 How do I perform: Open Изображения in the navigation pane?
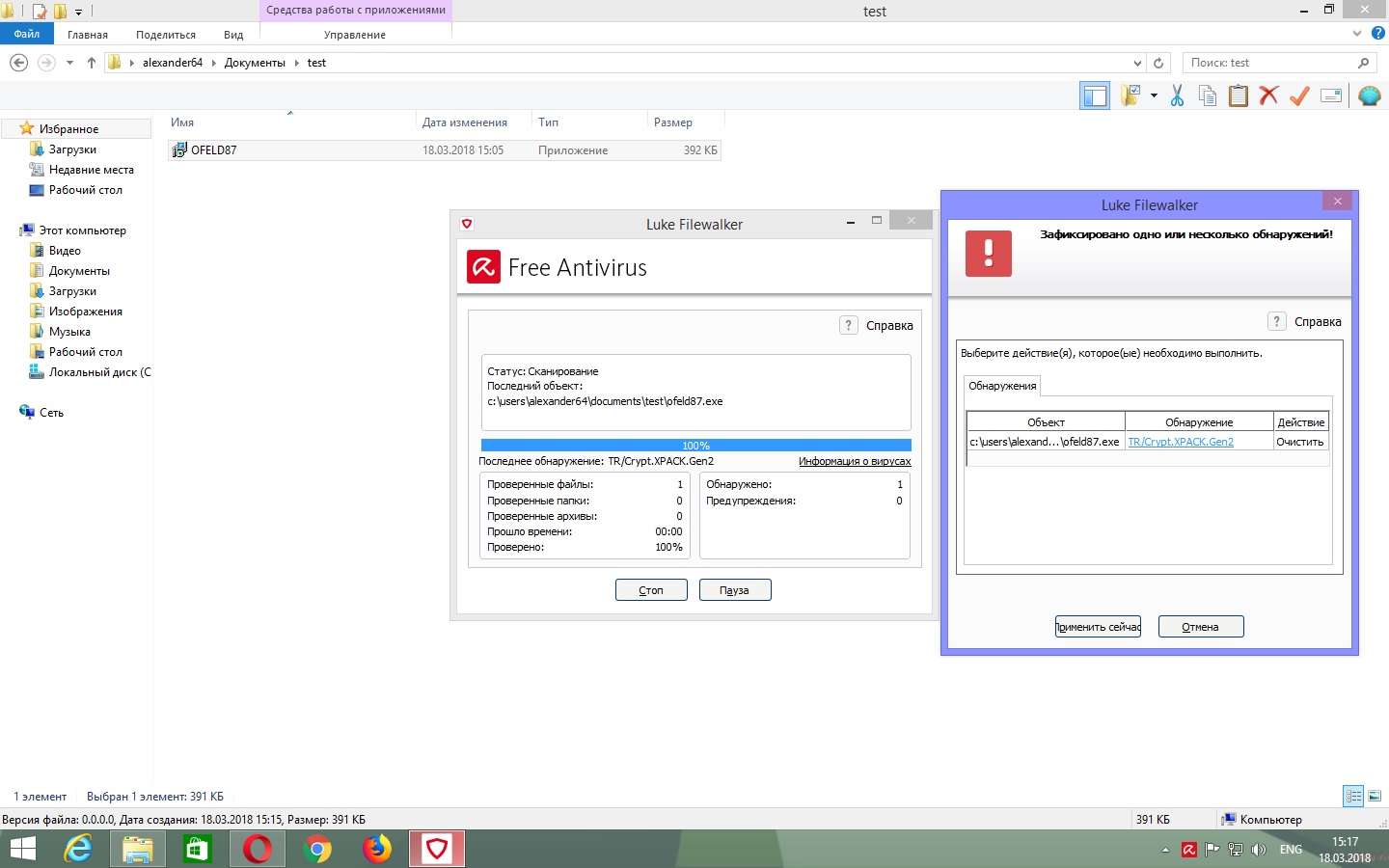(x=85, y=312)
